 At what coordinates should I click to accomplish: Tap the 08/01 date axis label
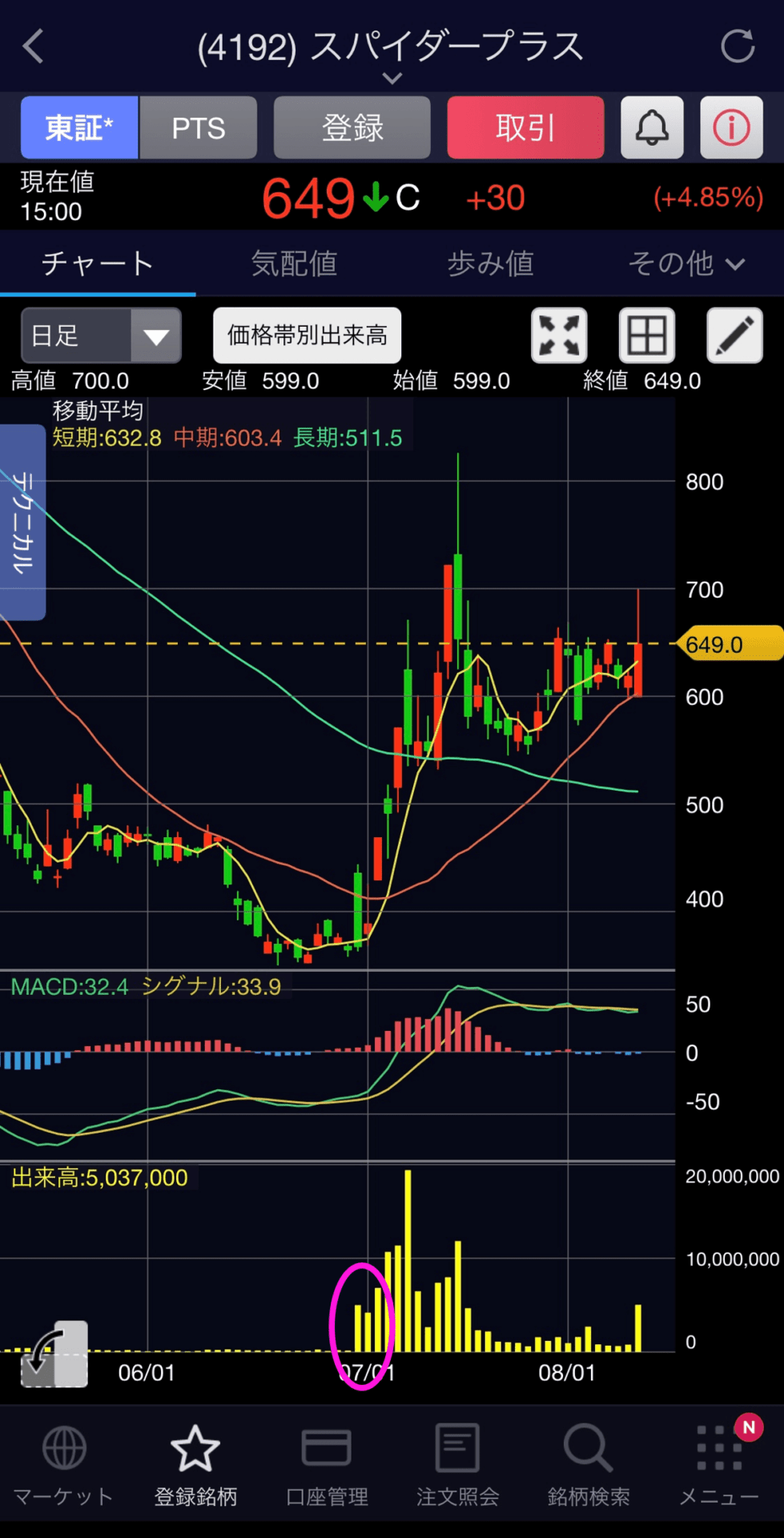point(567,1373)
